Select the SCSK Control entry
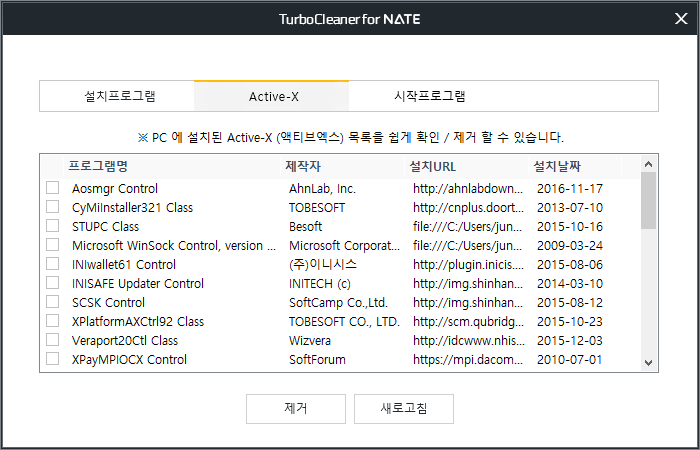The width and height of the screenshot is (700, 450). pyautogui.click(x=108, y=303)
